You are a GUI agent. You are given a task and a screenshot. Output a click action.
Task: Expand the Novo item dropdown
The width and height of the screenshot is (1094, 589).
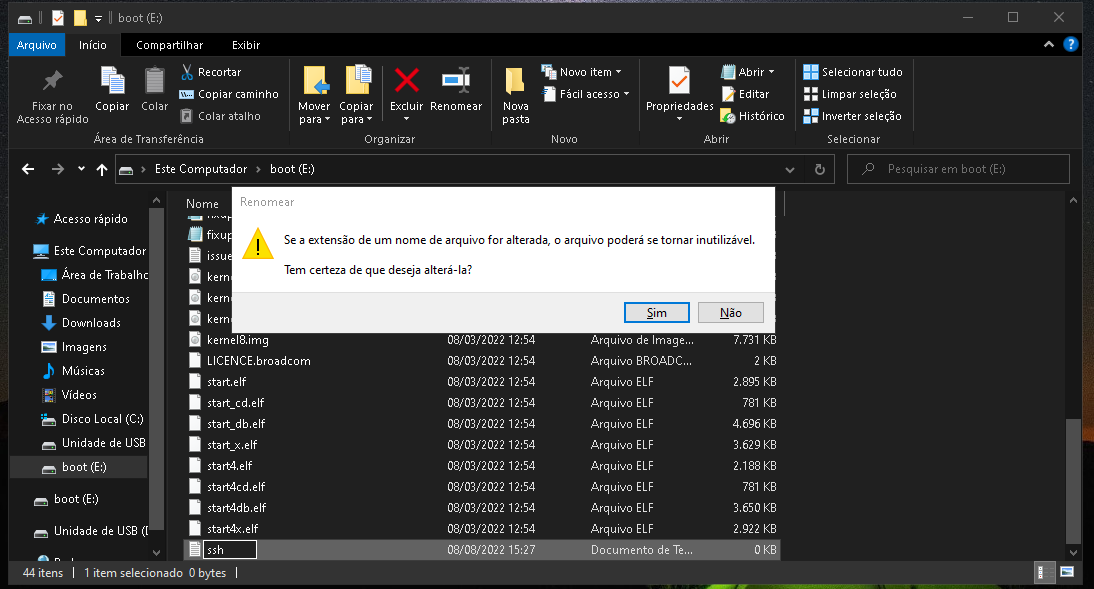(x=582, y=72)
